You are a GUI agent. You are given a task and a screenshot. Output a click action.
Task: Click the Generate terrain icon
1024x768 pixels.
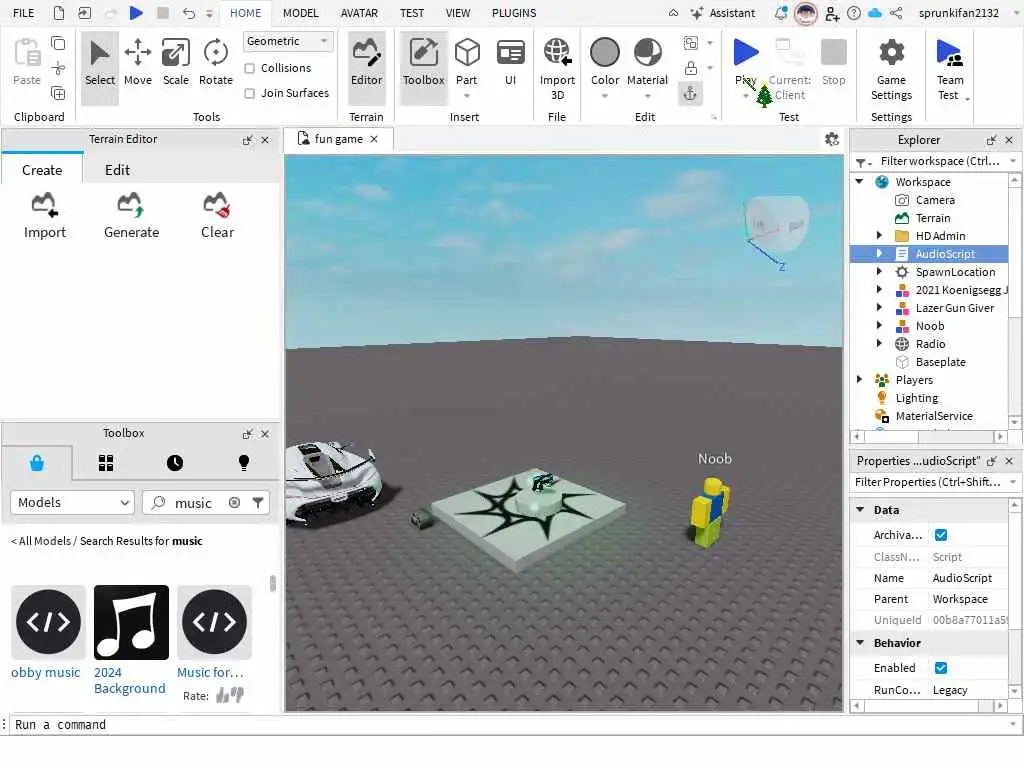pyautogui.click(x=131, y=216)
